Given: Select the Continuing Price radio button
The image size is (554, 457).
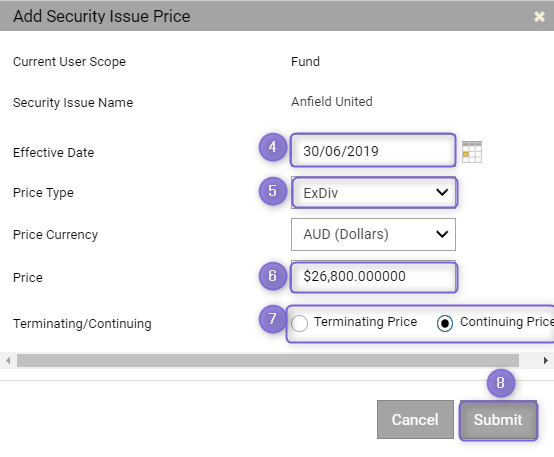Looking at the screenshot, I should coord(444,323).
